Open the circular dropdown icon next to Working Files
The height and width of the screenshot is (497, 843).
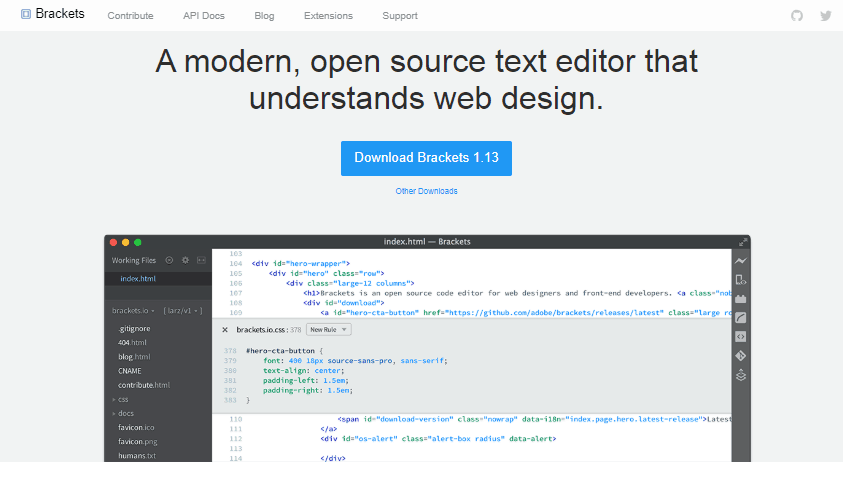coord(169,260)
